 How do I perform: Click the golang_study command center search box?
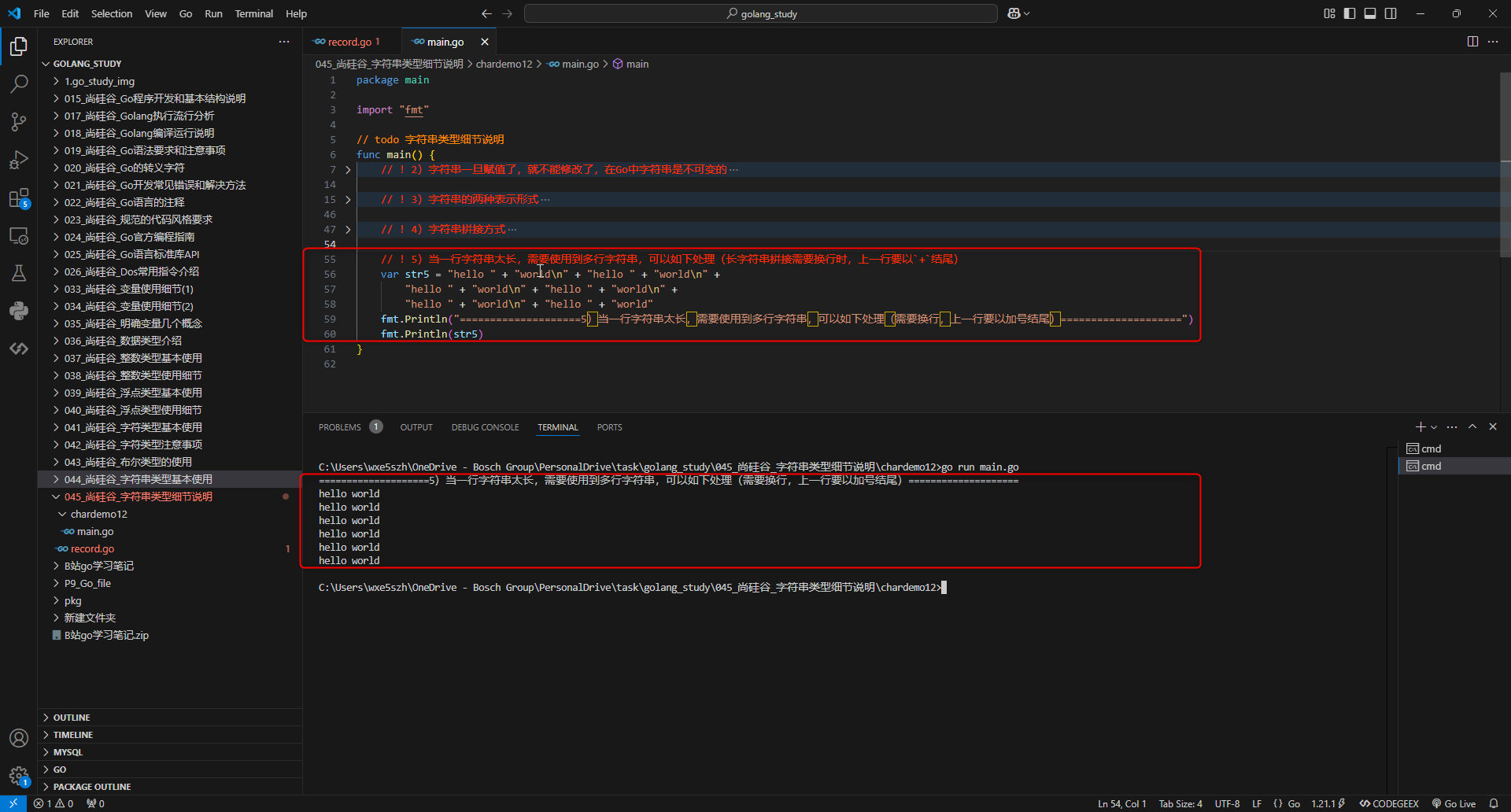click(761, 13)
